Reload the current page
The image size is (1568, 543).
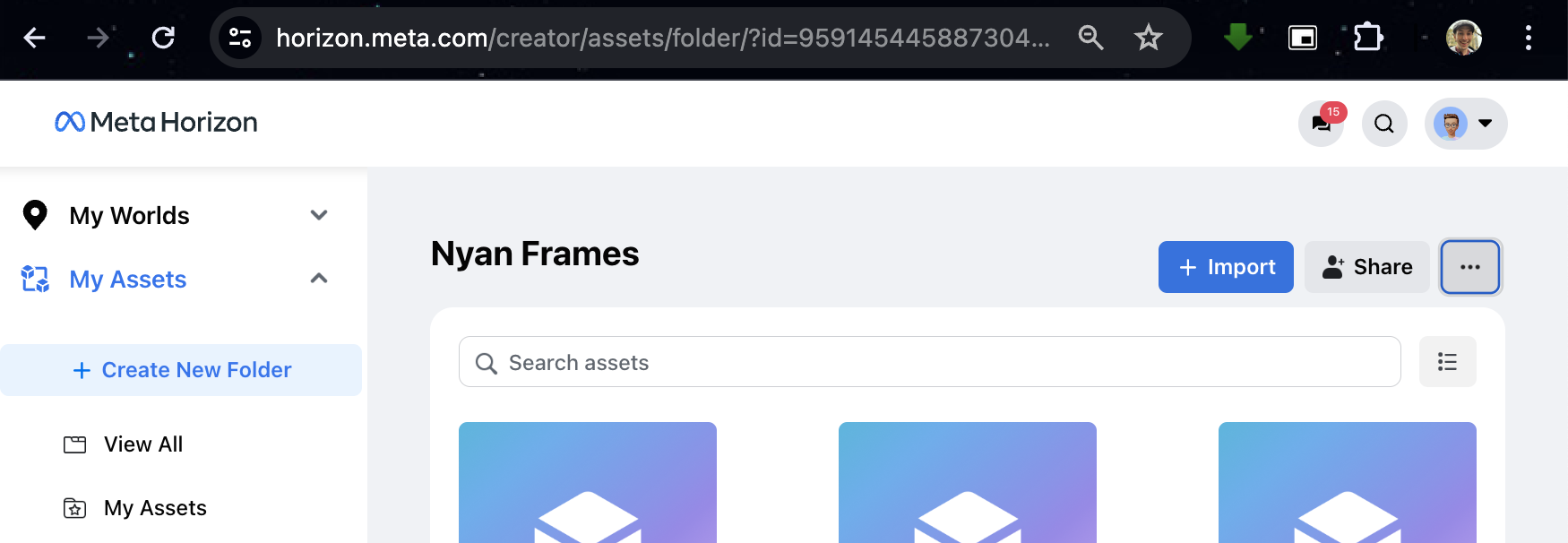(163, 38)
